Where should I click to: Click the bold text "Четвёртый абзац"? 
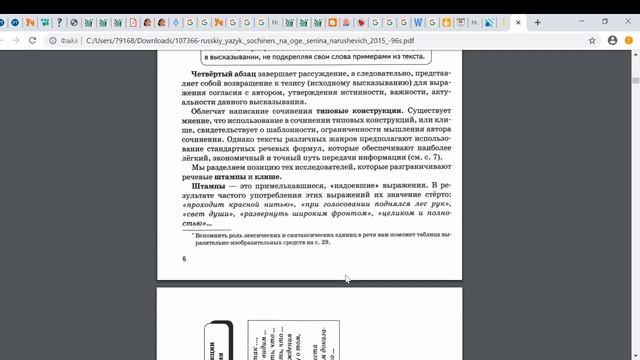tap(224, 74)
